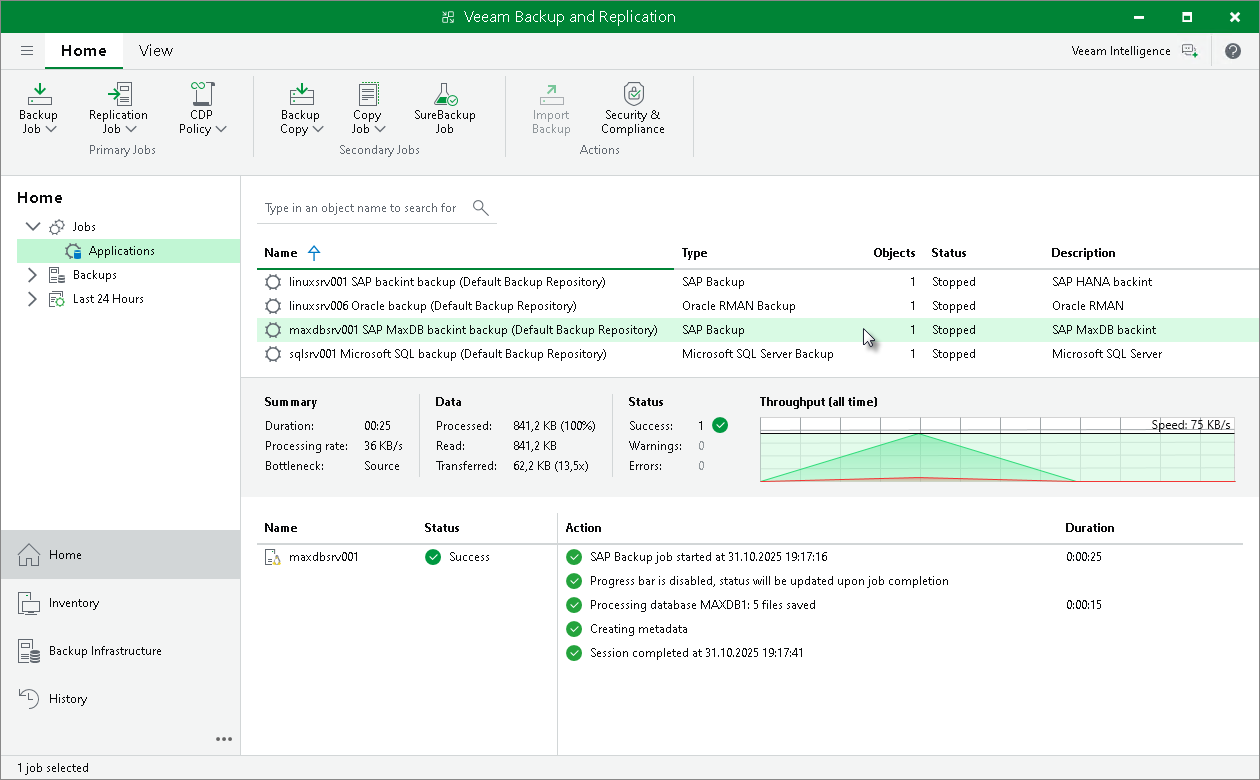Open the Backup Copy ribbon button
The image size is (1260, 780).
[300, 108]
